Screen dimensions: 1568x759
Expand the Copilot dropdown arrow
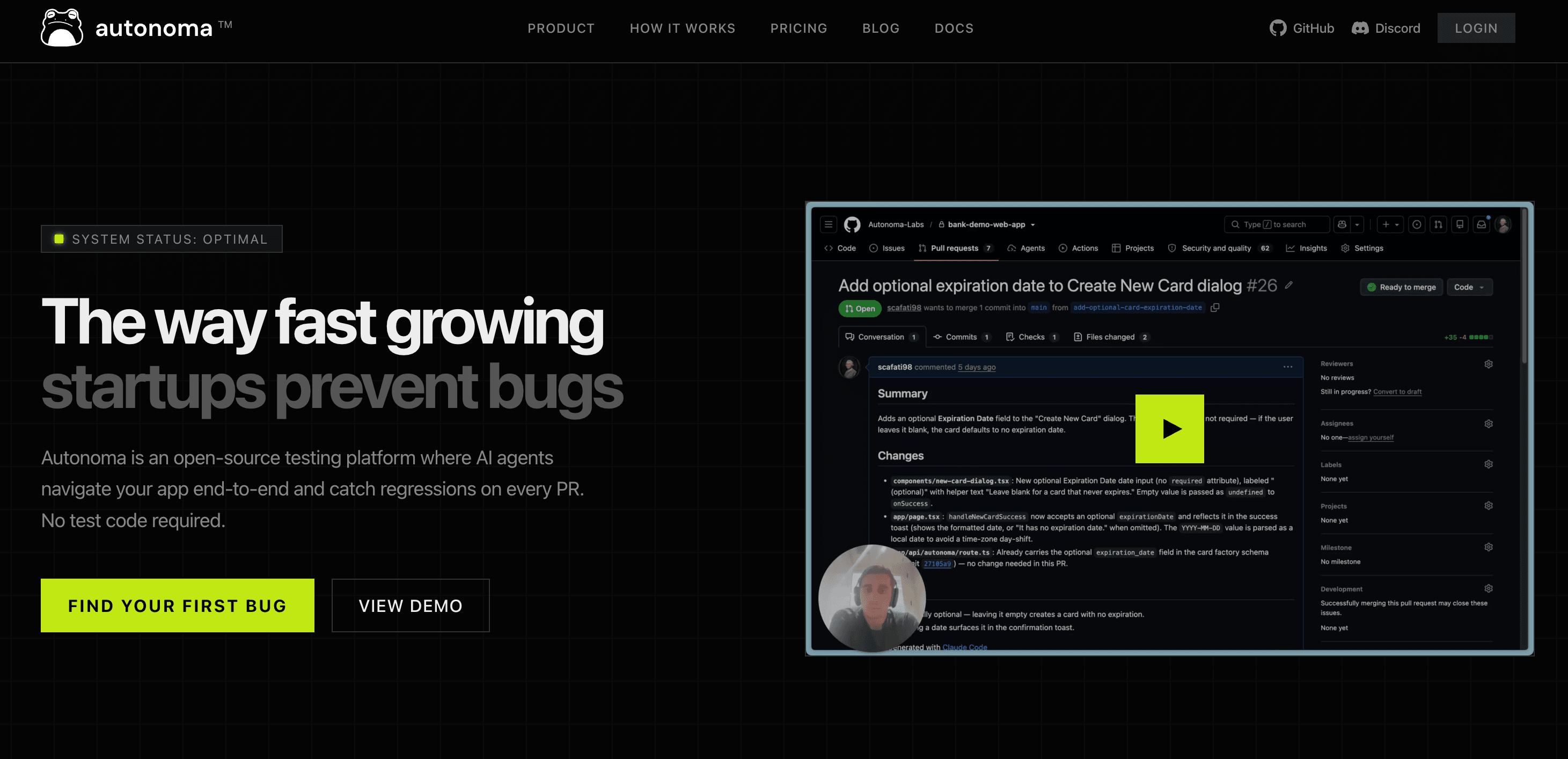click(1357, 224)
